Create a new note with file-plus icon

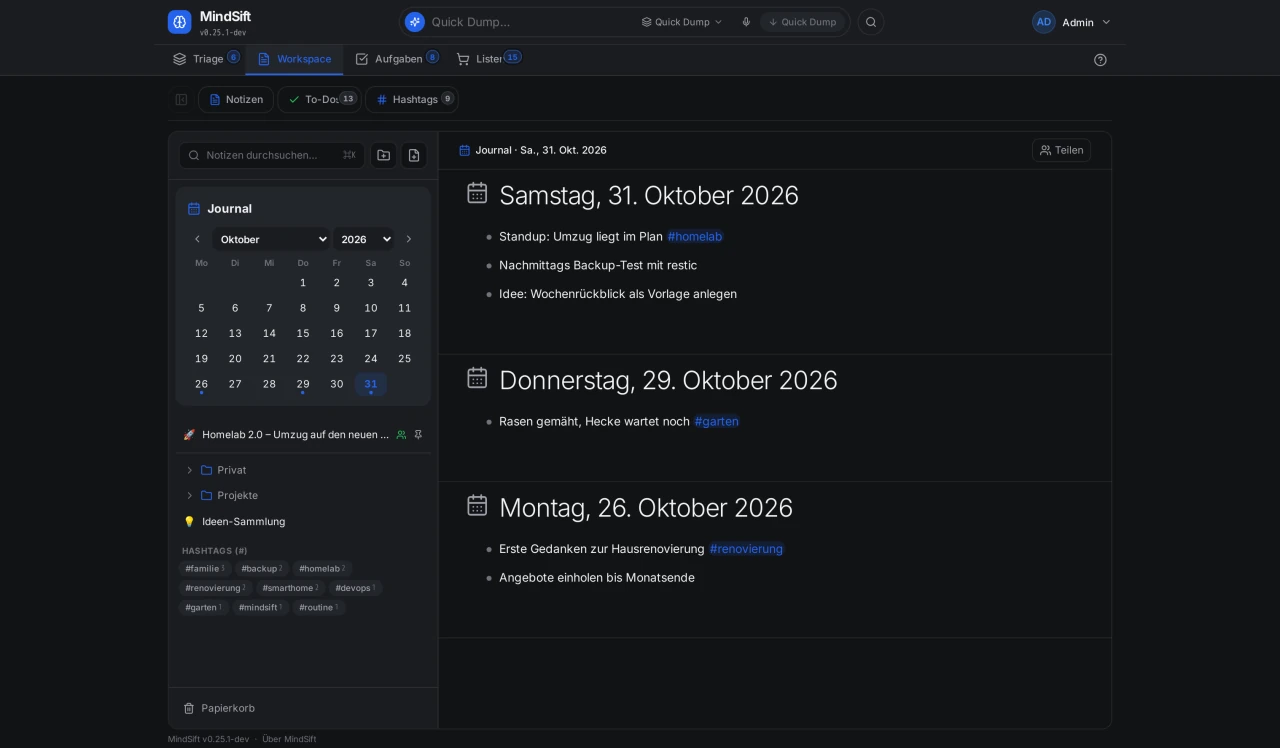414,155
